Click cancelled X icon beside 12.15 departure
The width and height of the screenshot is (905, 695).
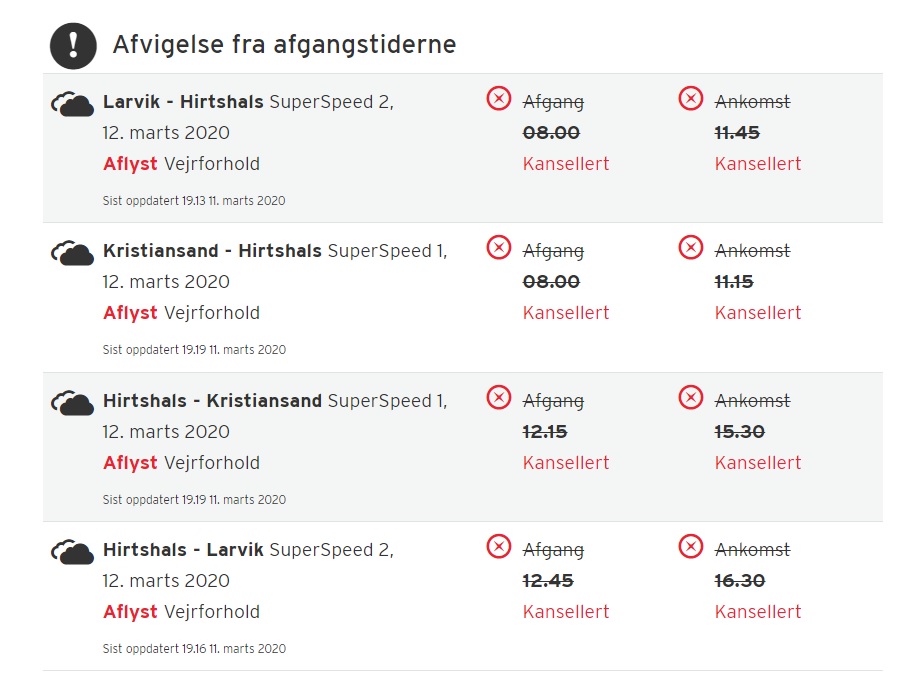498,397
